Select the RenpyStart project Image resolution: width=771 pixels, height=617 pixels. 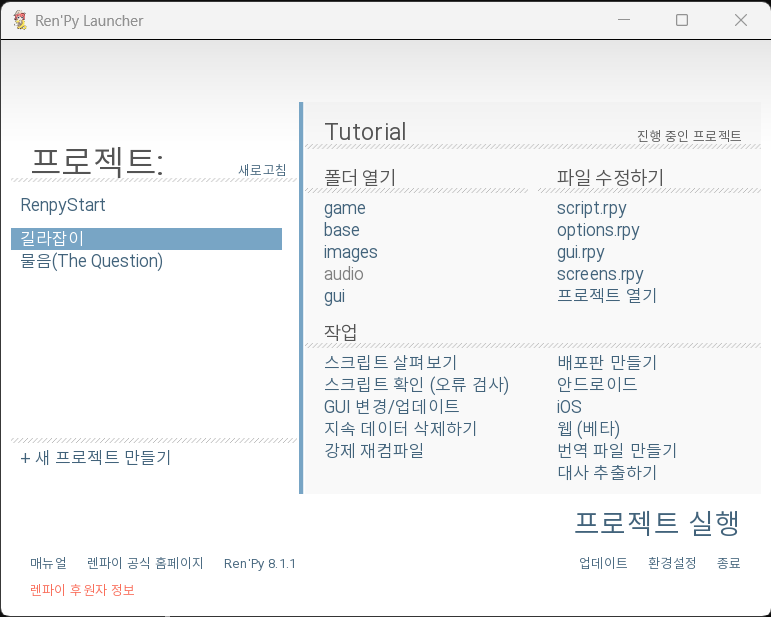63,205
